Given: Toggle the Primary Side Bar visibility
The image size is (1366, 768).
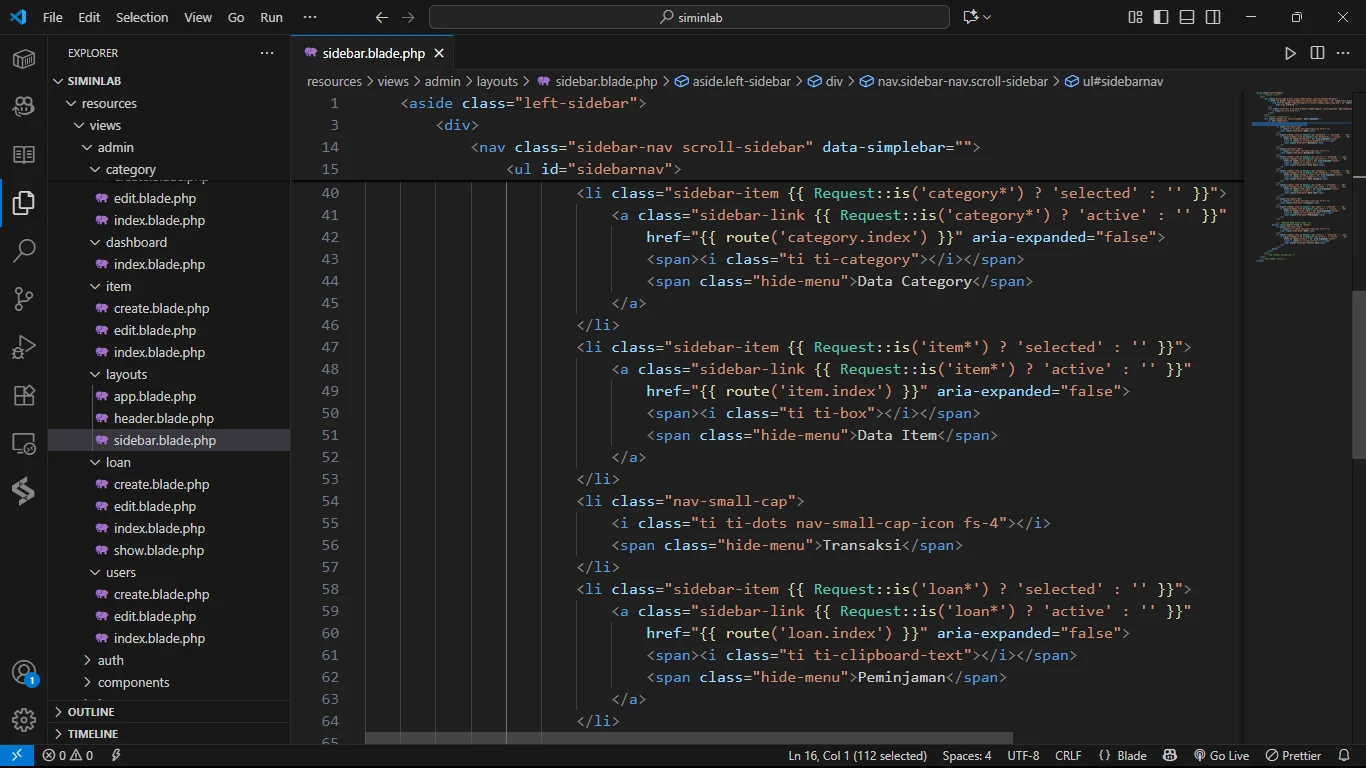Looking at the screenshot, I should click(1161, 17).
